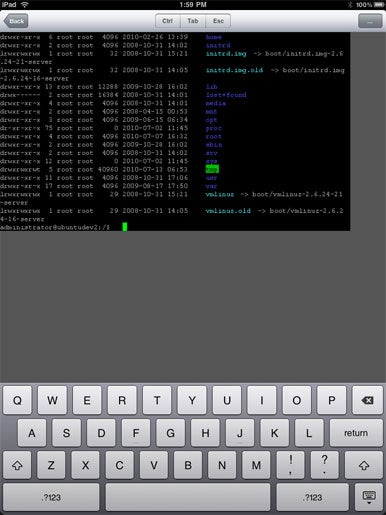Viewport: 386px width, 515px height.
Task: Tap the right .?123 key
Action: point(312,497)
